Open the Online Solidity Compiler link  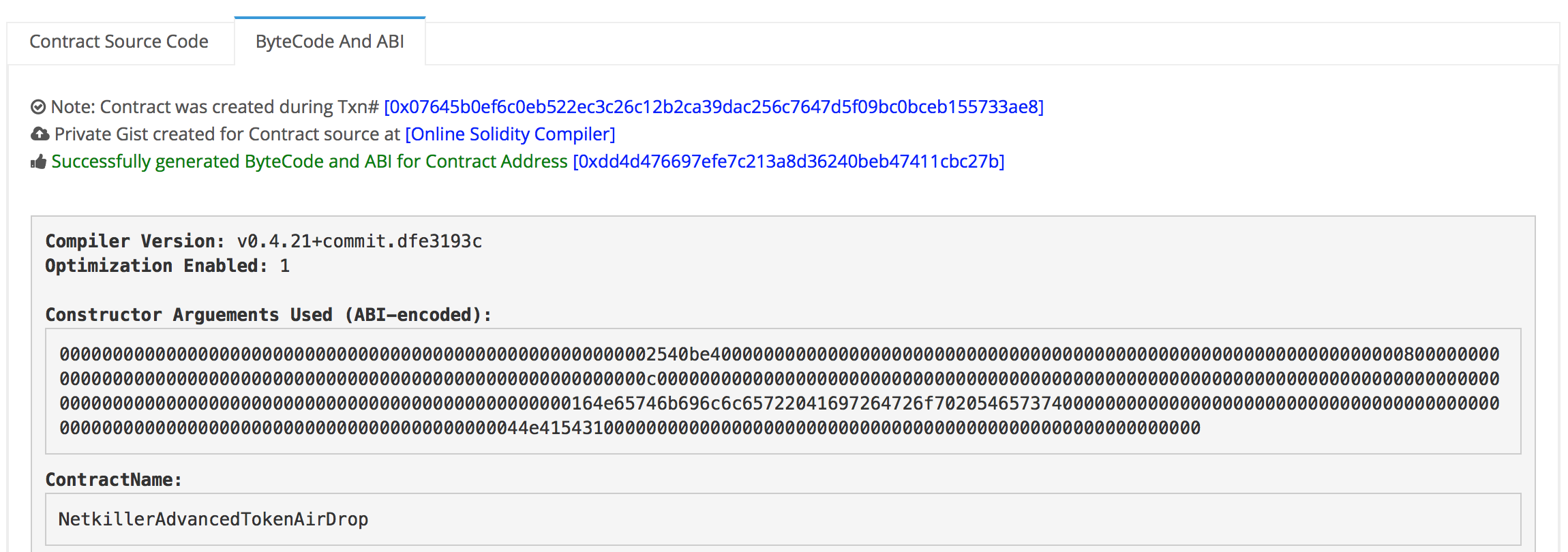click(x=510, y=134)
